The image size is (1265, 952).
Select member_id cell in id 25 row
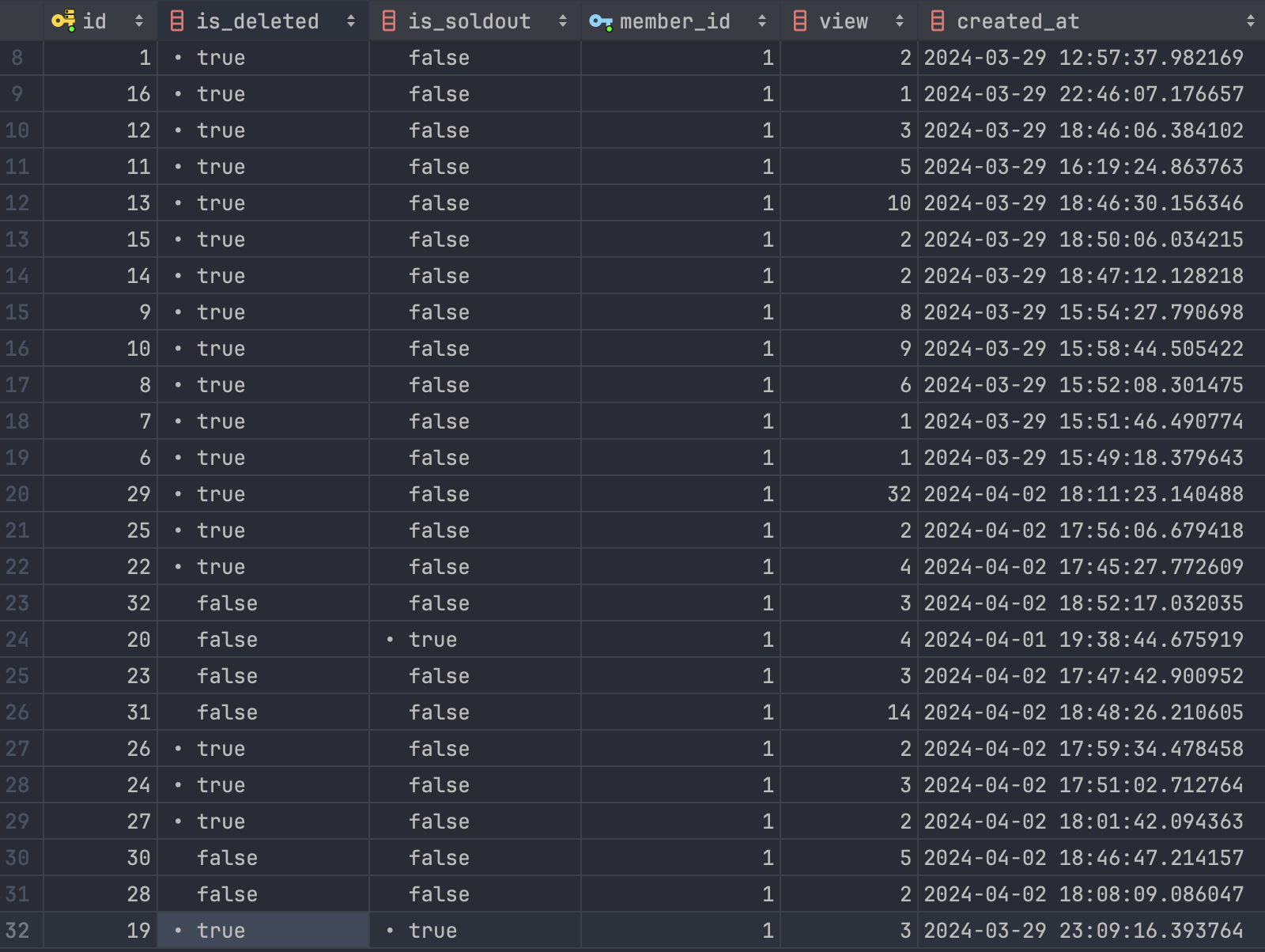(681, 531)
